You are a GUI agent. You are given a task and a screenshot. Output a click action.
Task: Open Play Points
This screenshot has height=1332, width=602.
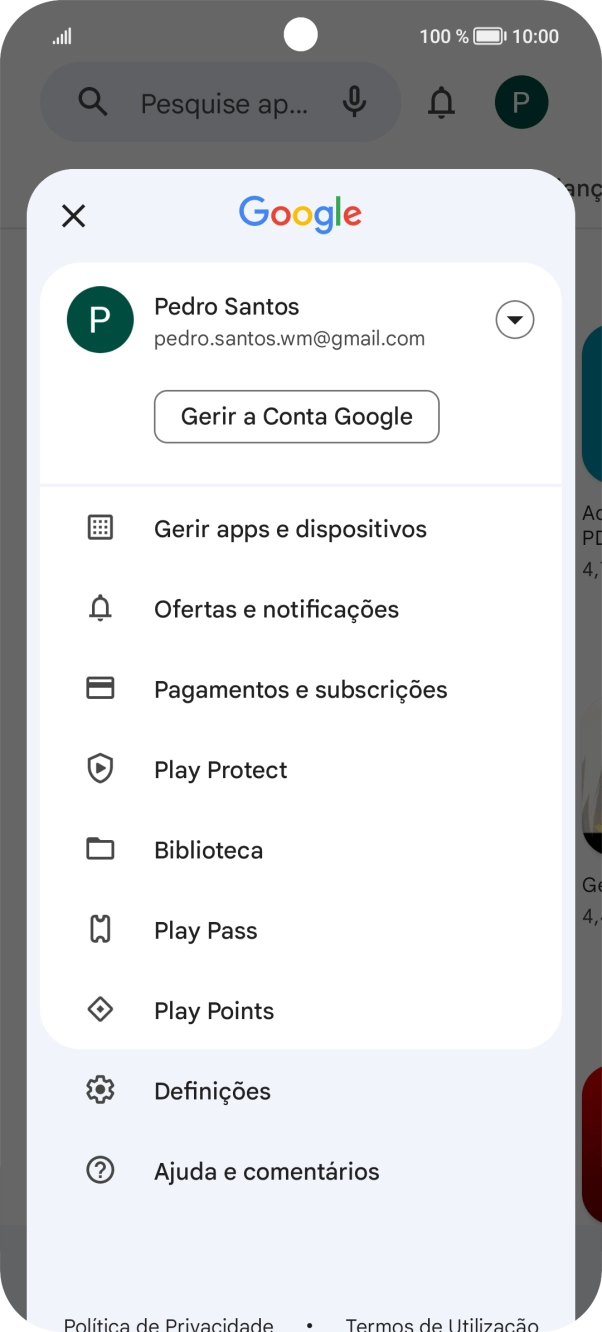(213, 1010)
